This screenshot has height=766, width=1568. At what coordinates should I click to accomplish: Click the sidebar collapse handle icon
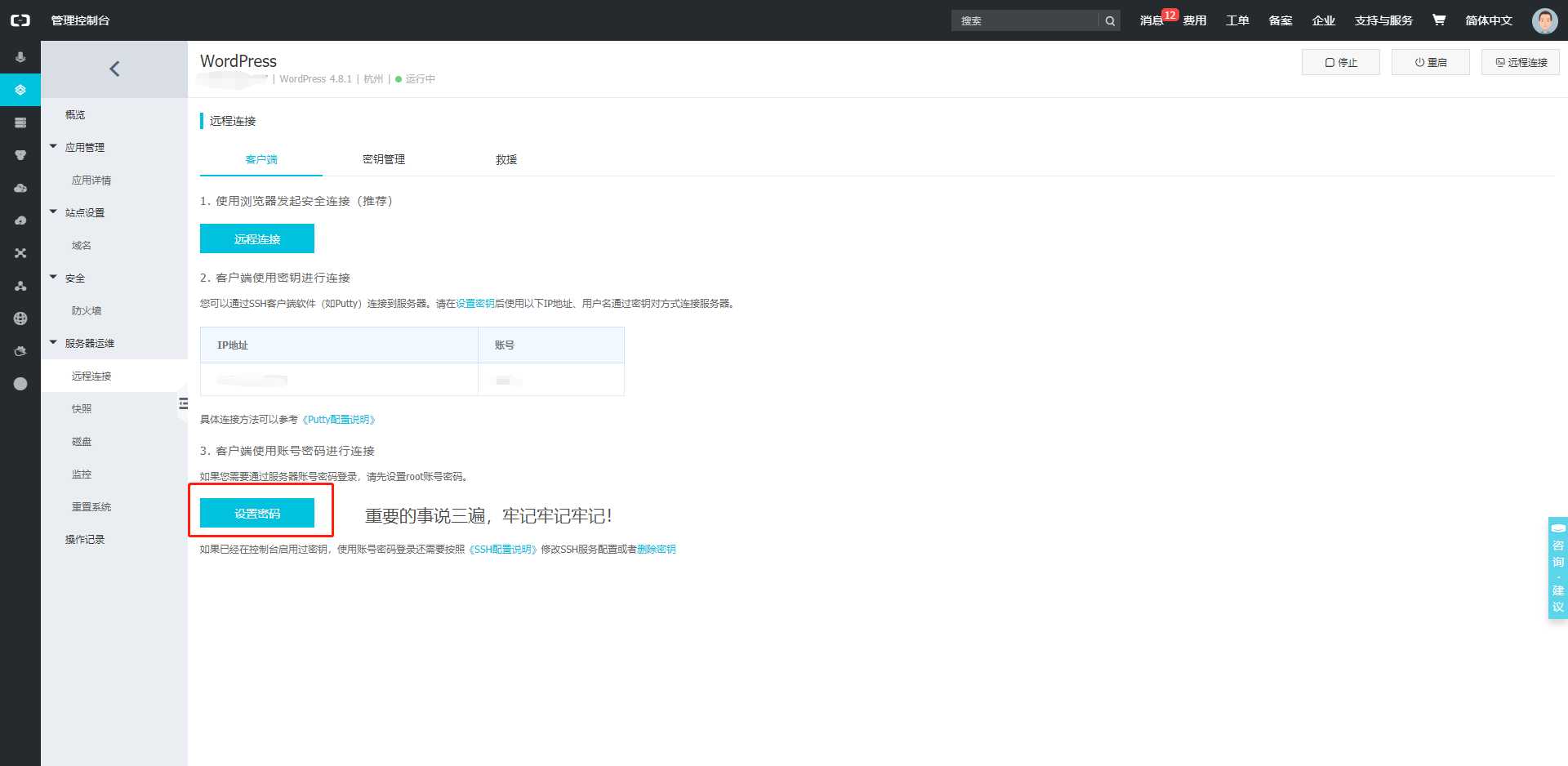tap(183, 403)
